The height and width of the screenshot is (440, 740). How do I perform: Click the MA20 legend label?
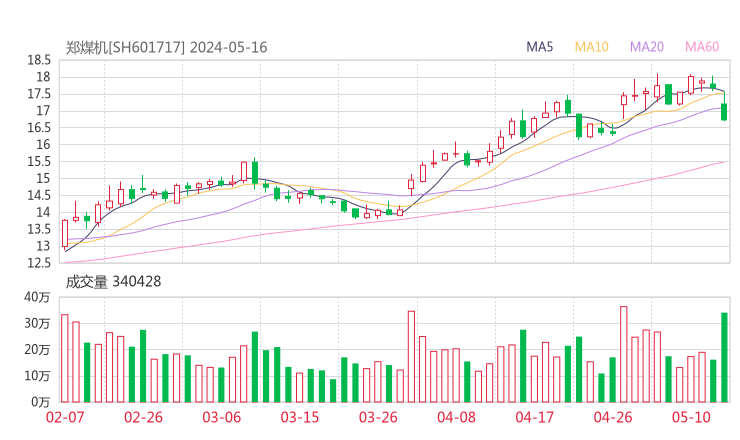click(647, 47)
